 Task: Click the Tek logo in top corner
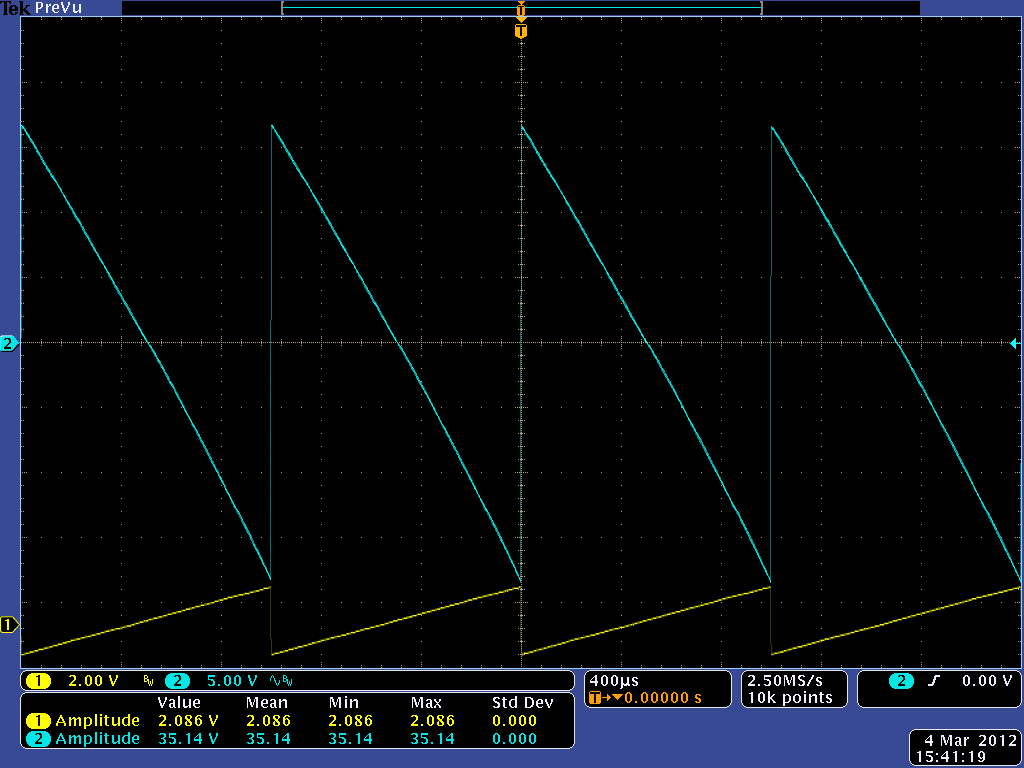click(x=16, y=8)
